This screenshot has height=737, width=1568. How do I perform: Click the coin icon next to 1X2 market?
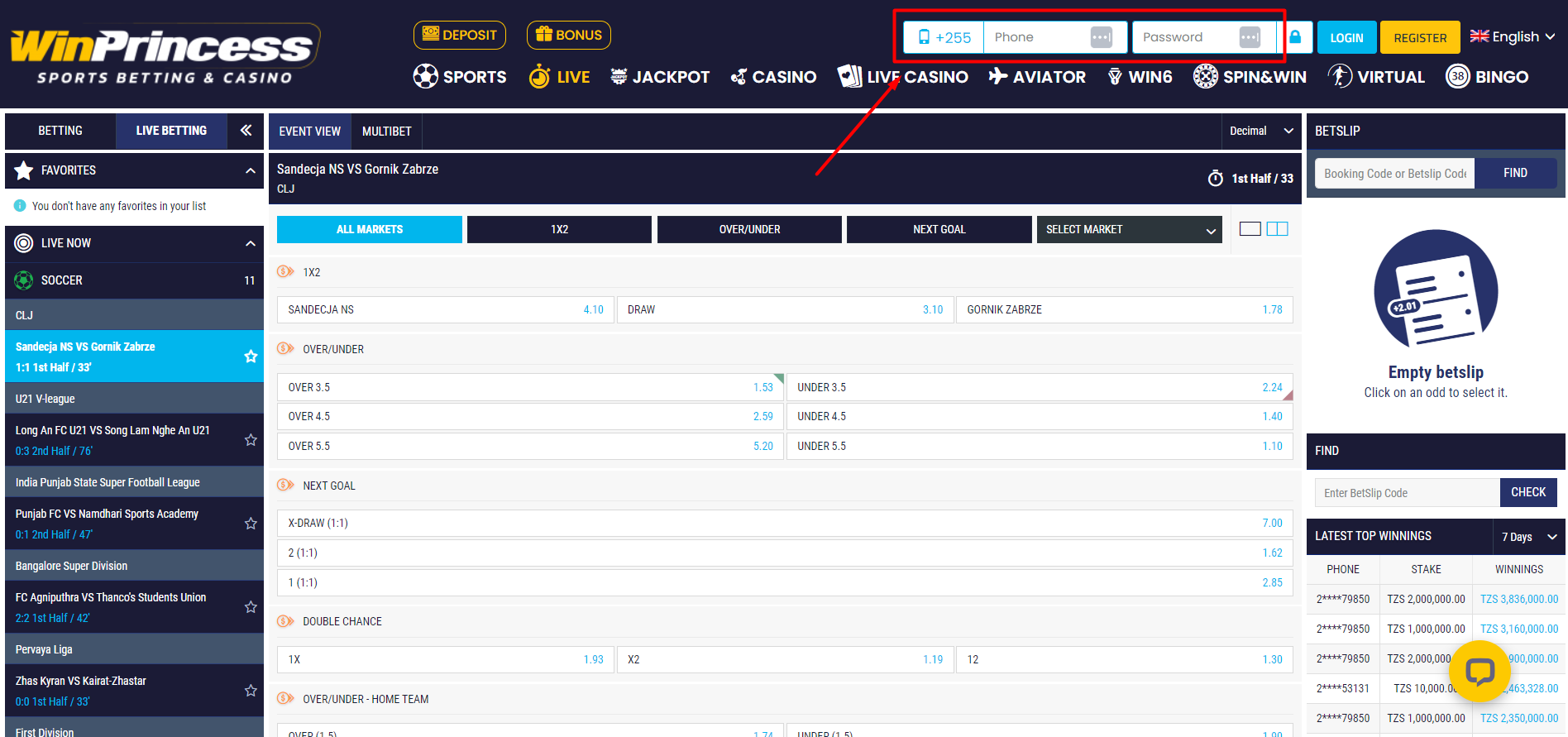[x=285, y=271]
